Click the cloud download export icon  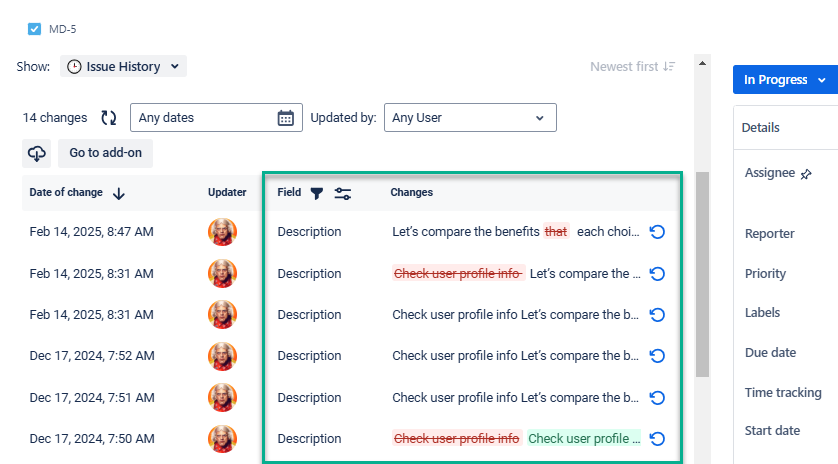tap(36, 153)
